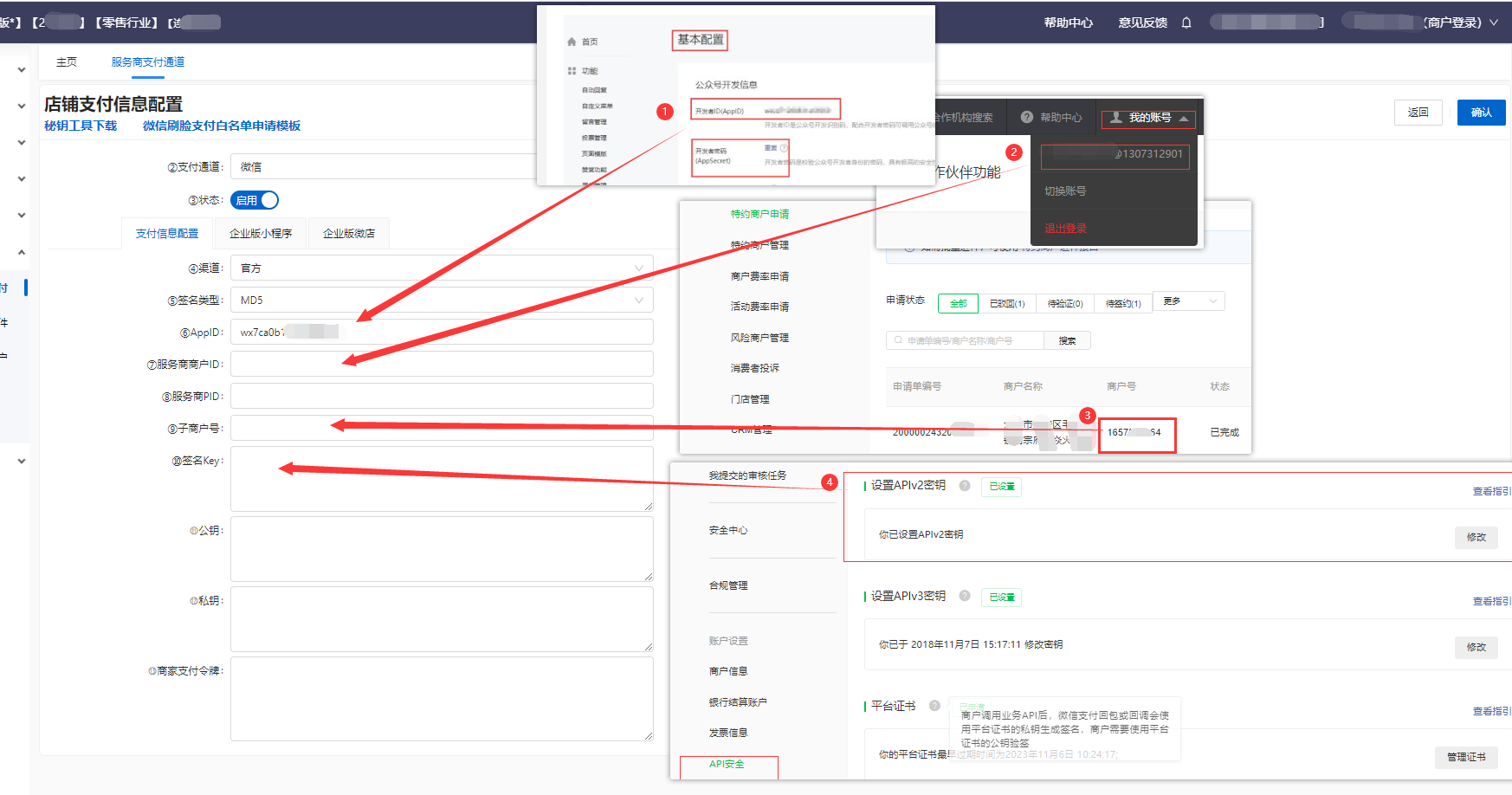1512x795 pixels.
Task: Select 风险商户管理 in side menu
Action: [759, 338]
